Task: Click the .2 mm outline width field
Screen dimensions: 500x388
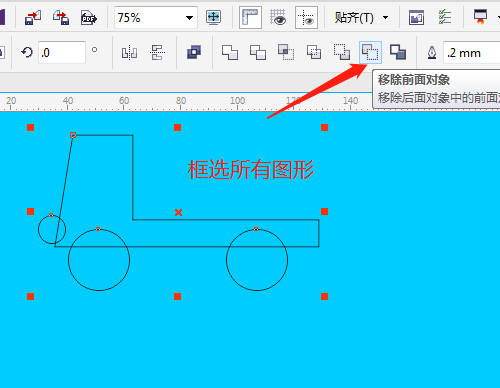Action: 472,52
